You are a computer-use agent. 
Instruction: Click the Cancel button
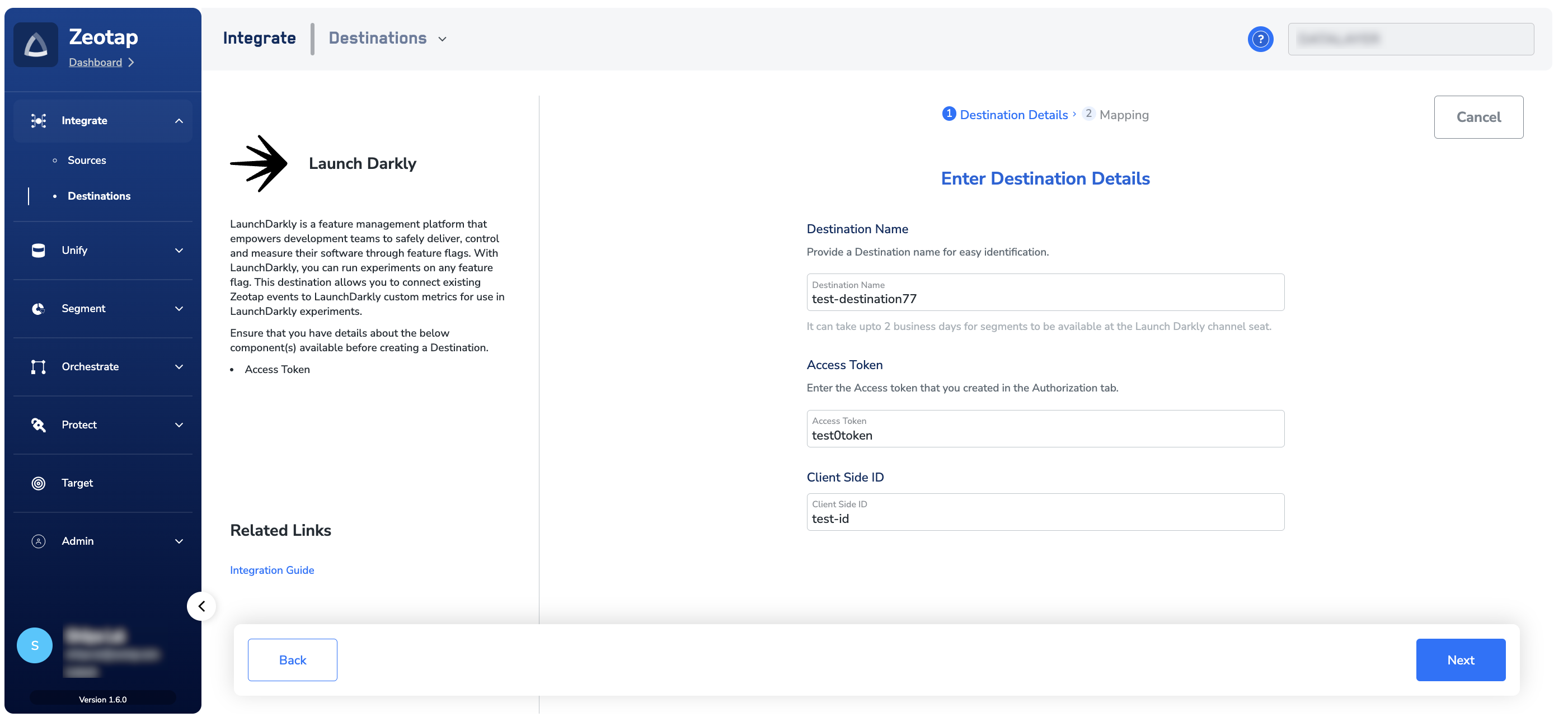(1477, 117)
